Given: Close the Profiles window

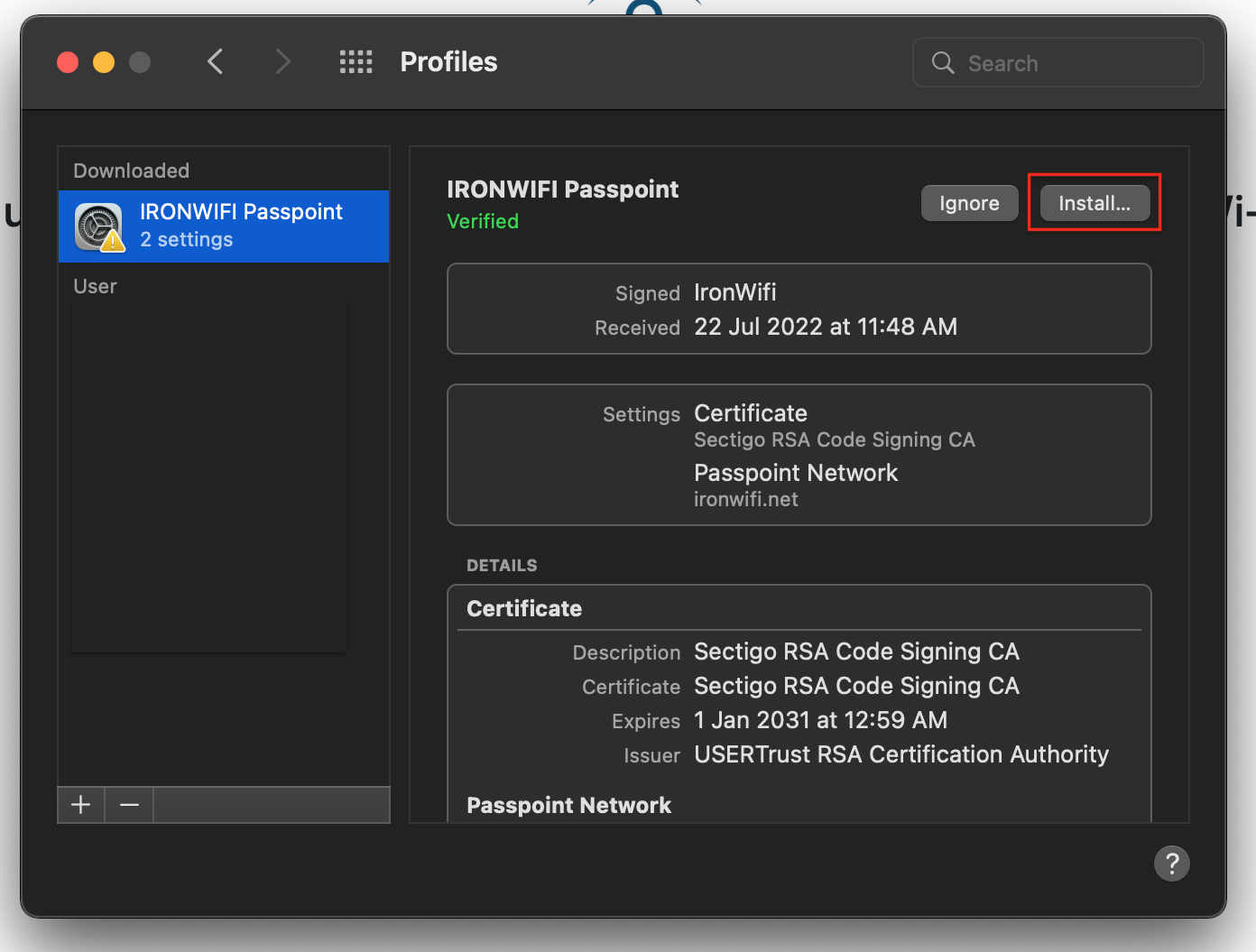Looking at the screenshot, I should 68,62.
